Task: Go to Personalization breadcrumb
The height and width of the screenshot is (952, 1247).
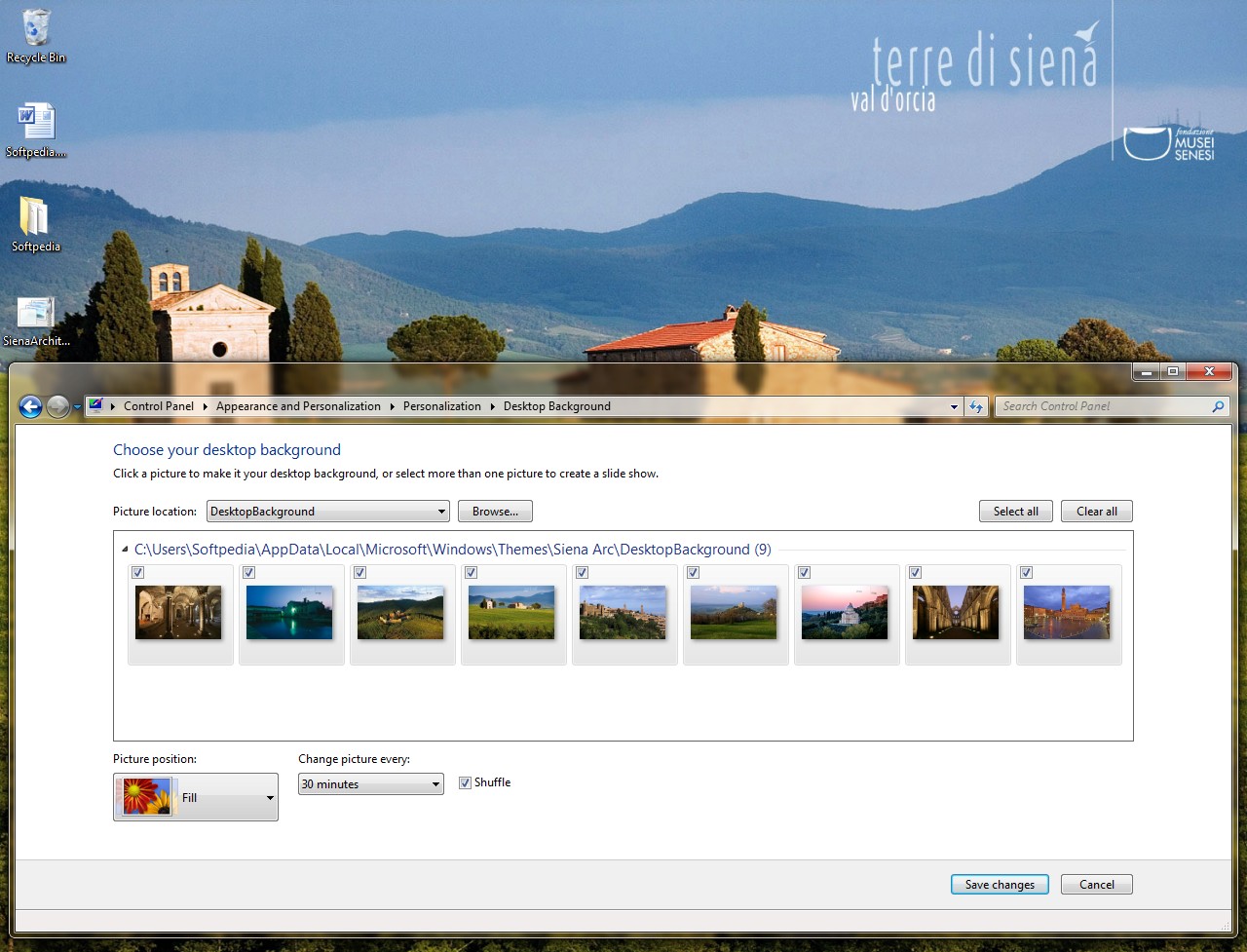Action: [x=442, y=406]
